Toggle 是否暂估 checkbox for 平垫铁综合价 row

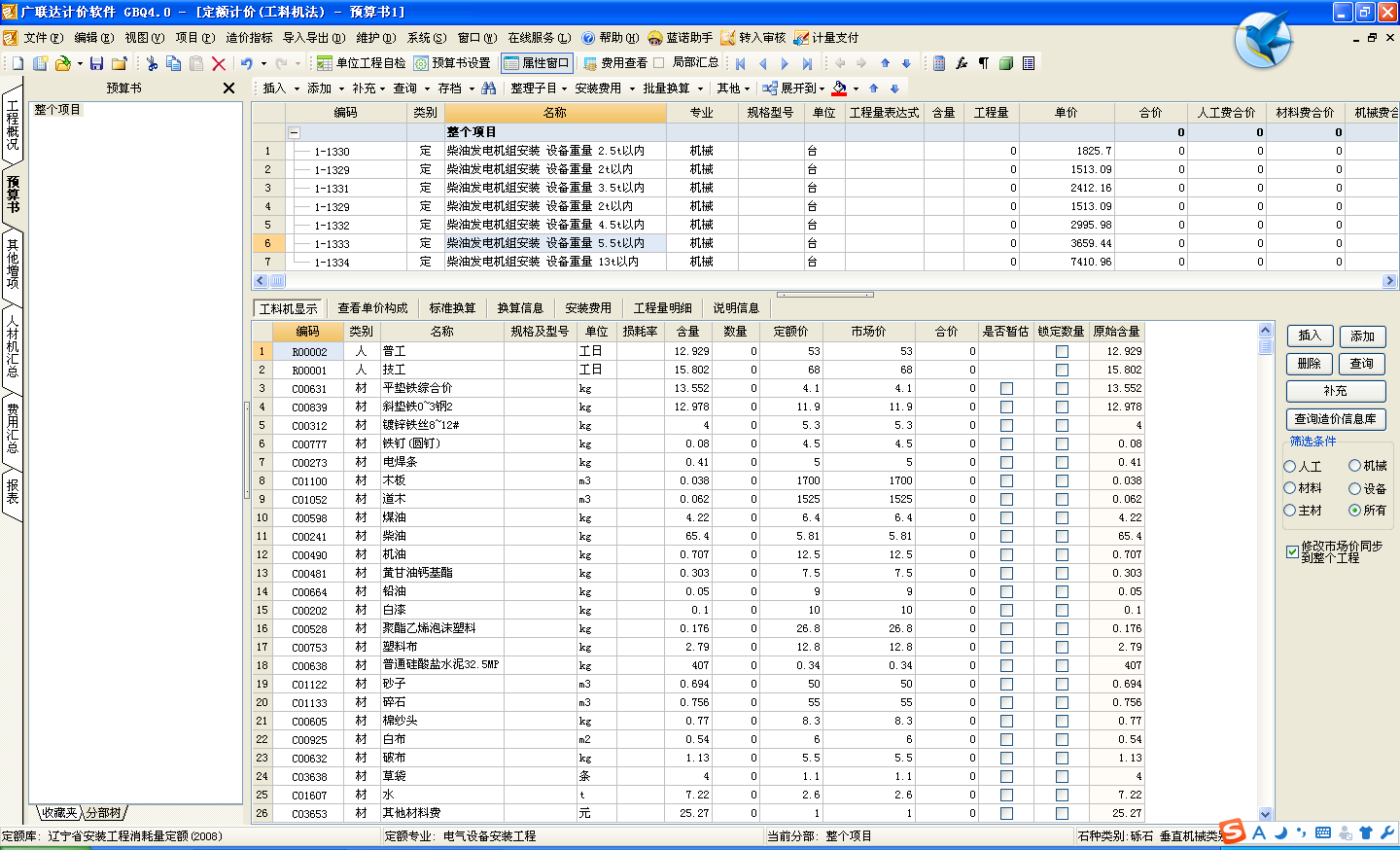(1006, 389)
